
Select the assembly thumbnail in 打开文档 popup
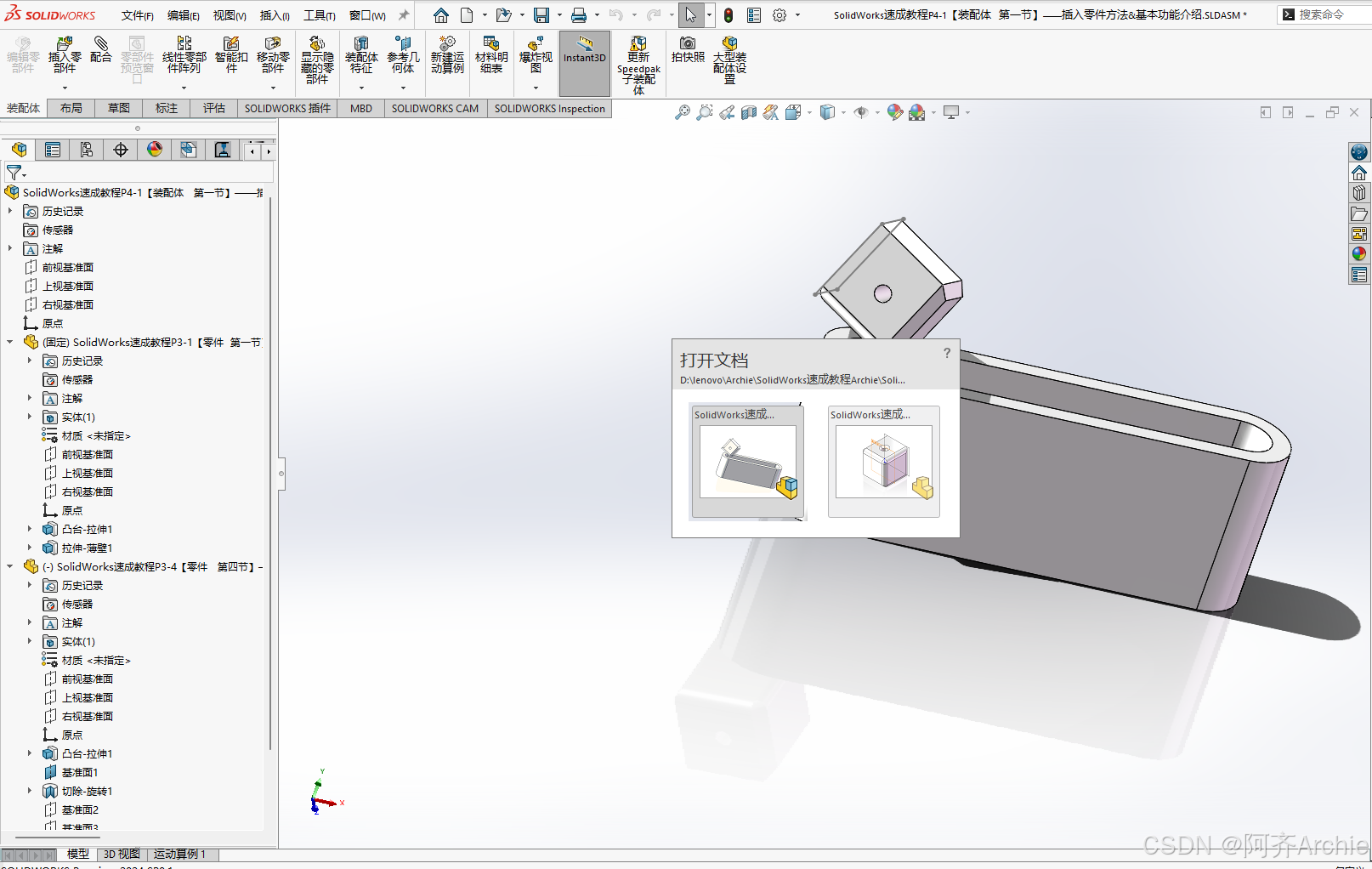(748, 462)
